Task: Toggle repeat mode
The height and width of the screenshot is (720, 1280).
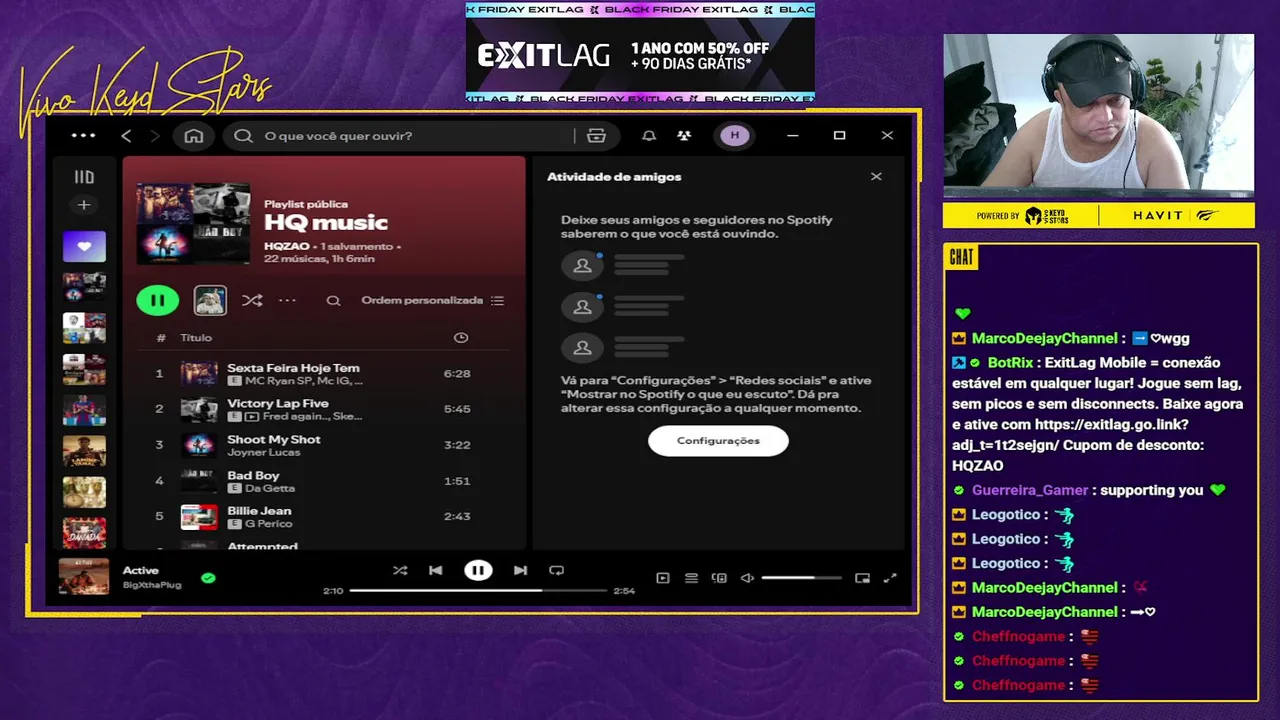Action: (x=557, y=571)
